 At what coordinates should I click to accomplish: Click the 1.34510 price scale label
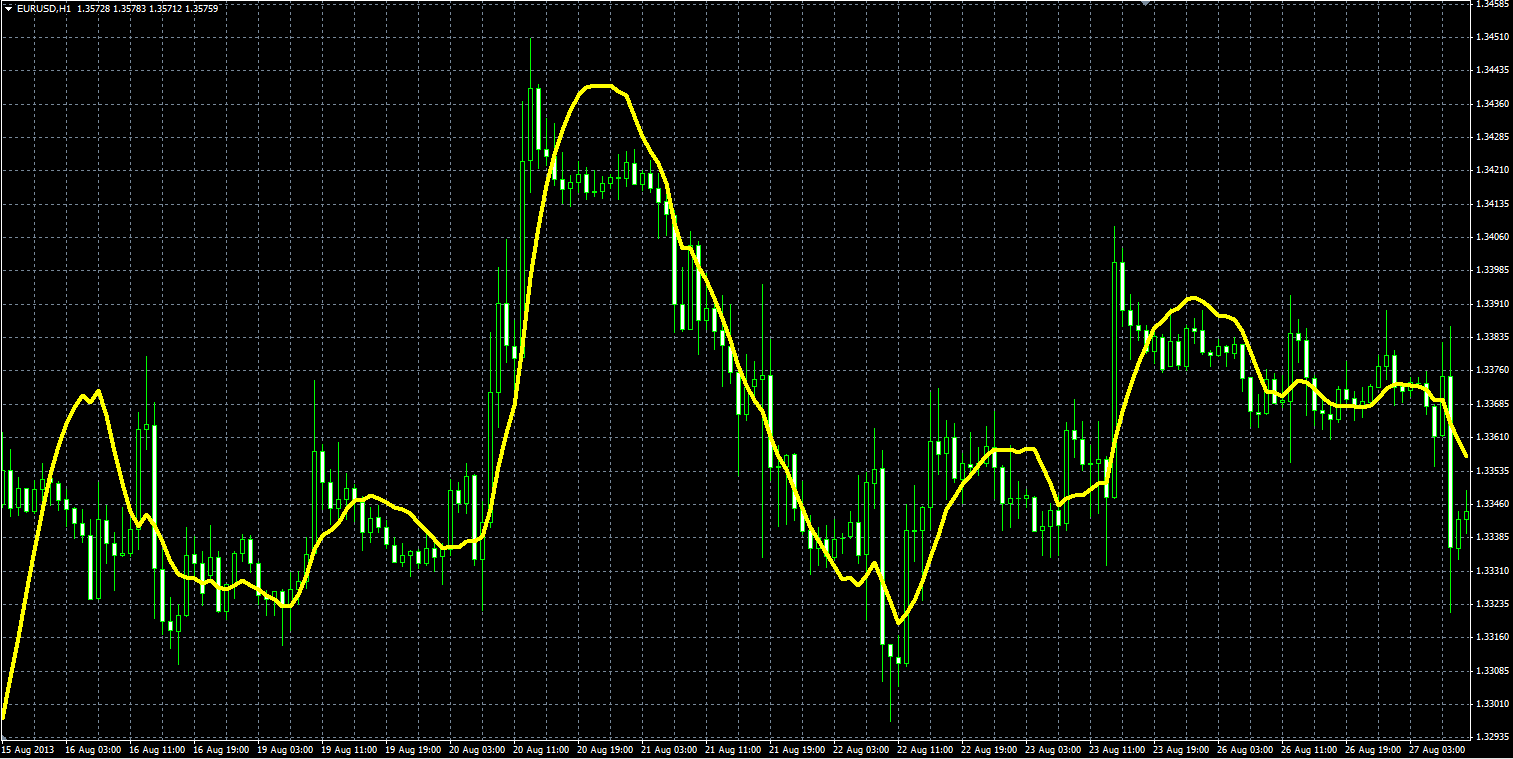coord(1492,37)
